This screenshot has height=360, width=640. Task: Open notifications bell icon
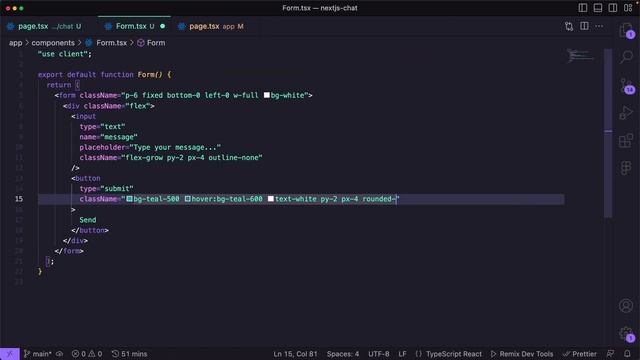627,354
